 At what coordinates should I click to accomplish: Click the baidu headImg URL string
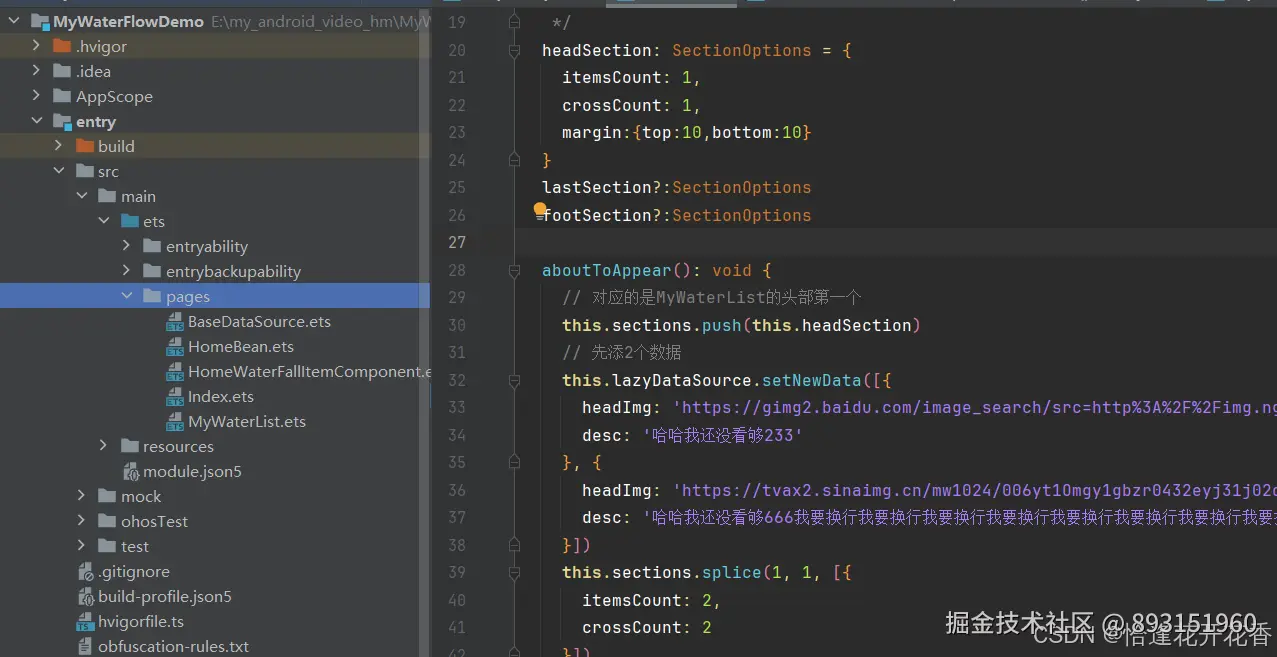pyautogui.click(x=974, y=407)
